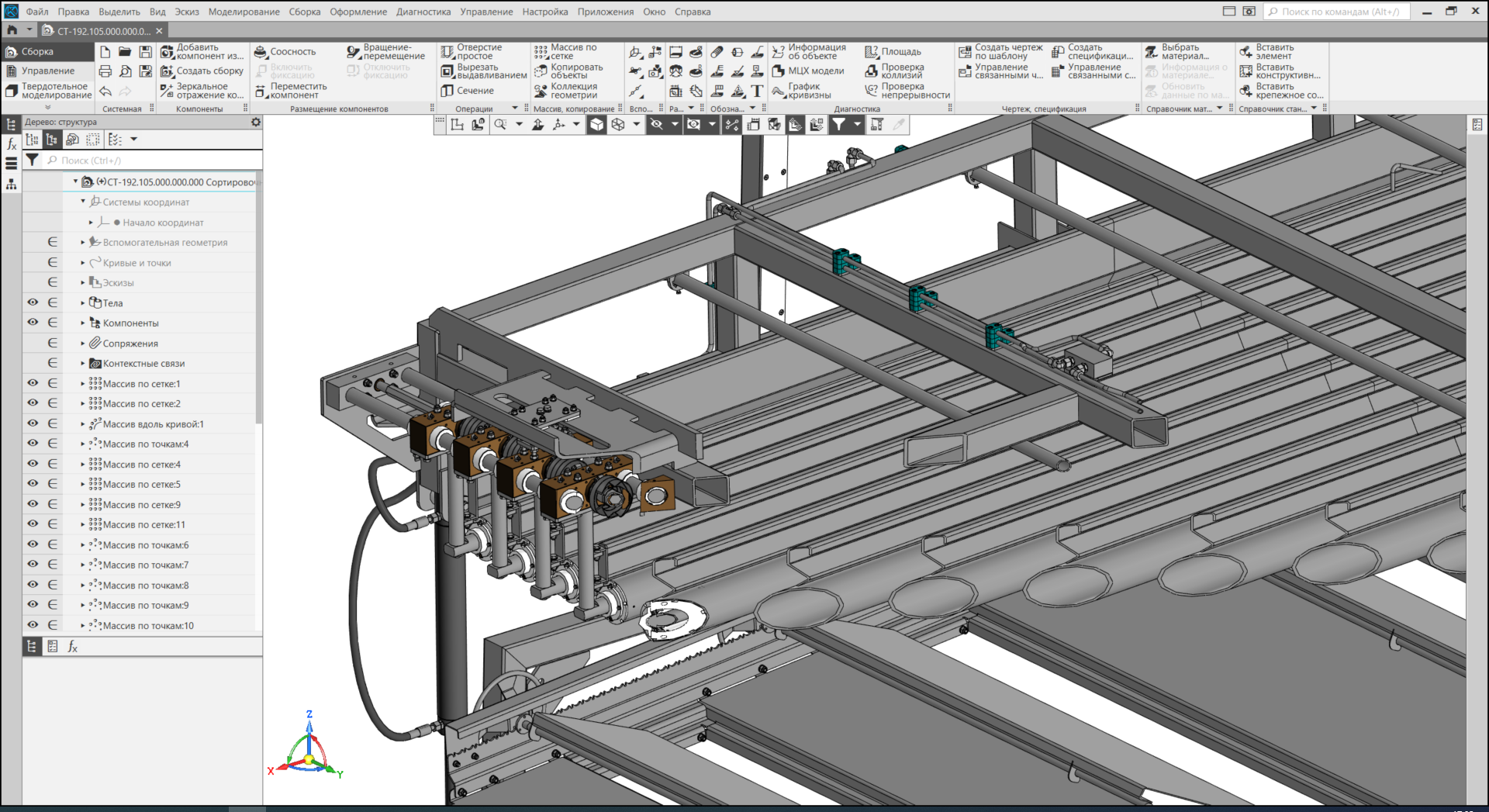Click the Simple hole tool
Image resolution: width=1489 pixels, height=812 pixels.
click(x=447, y=52)
